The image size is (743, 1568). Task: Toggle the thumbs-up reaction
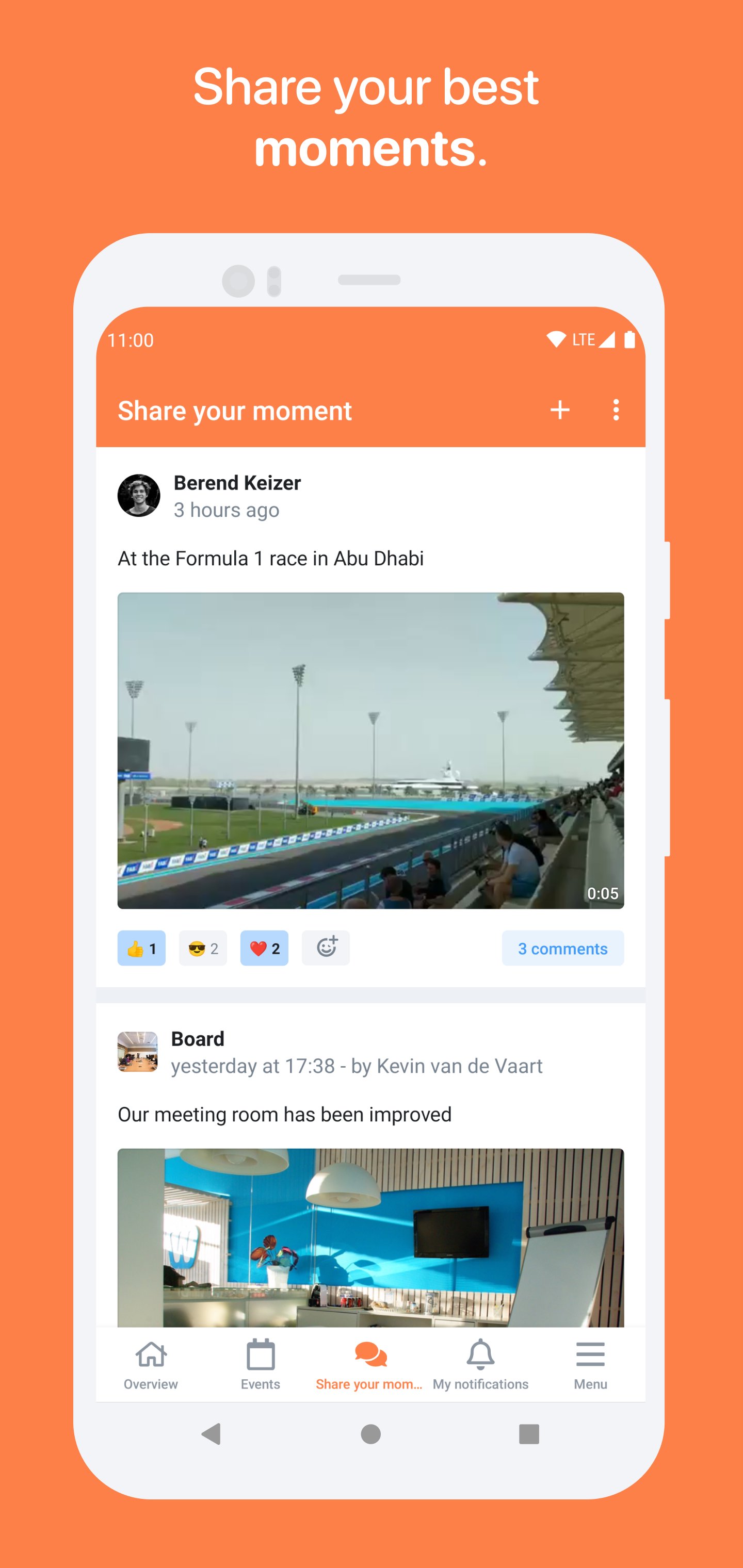pos(141,948)
